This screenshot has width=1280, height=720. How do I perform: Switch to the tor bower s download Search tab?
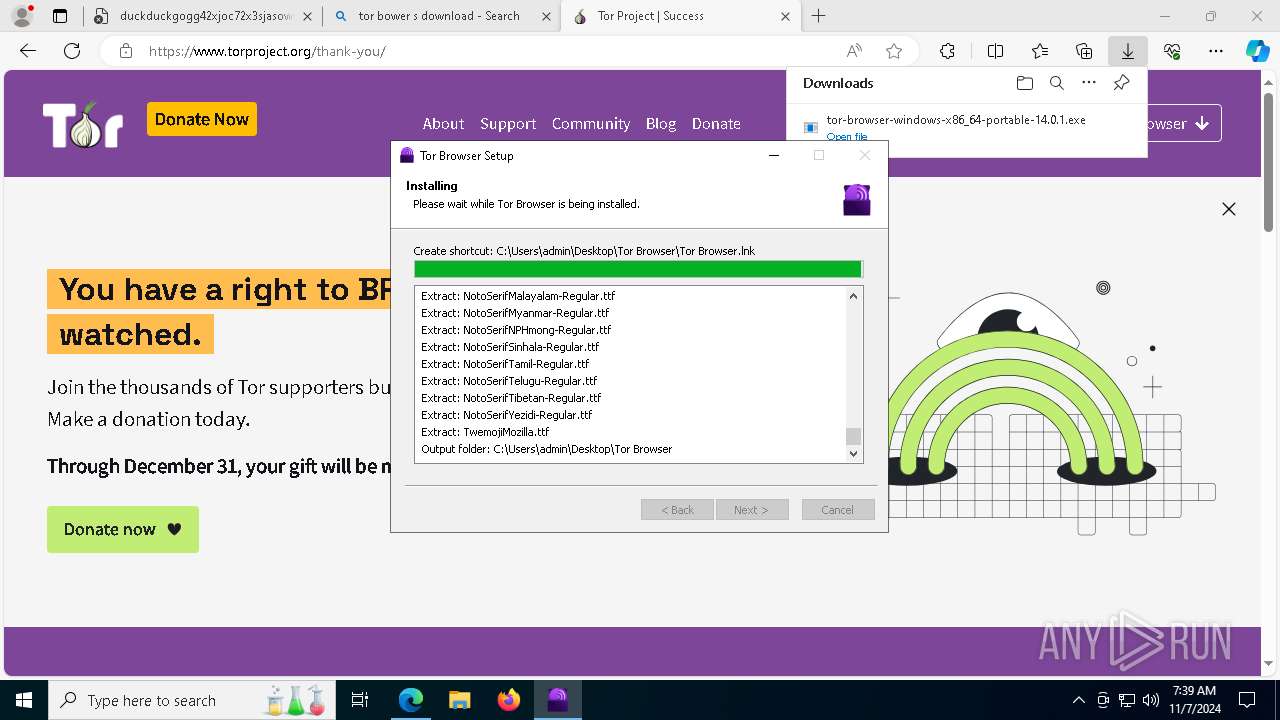pyautogui.click(x=441, y=16)
